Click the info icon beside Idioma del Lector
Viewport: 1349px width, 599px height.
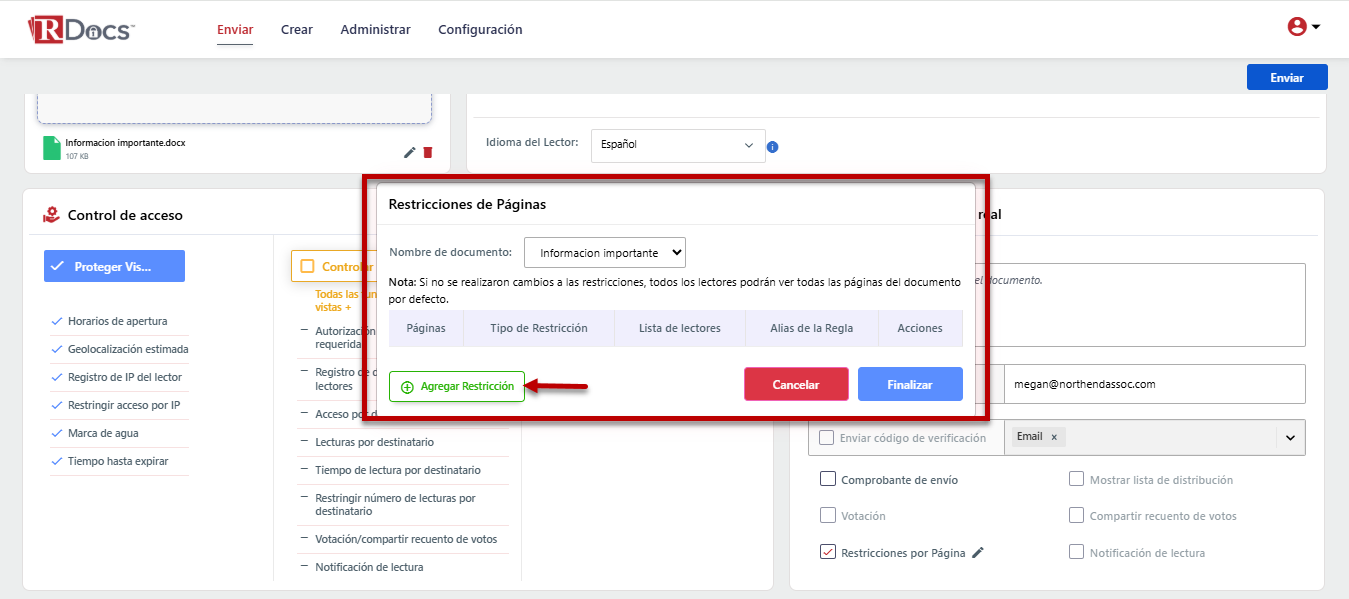(x=772, y=147)
